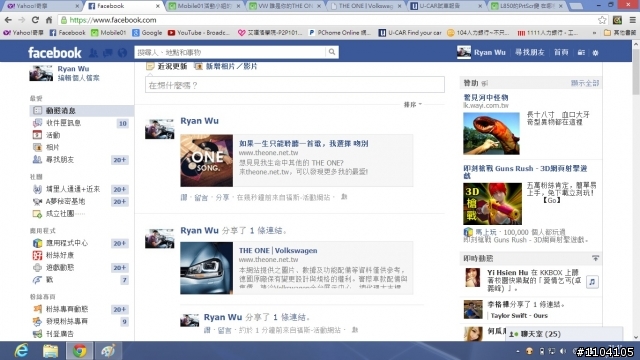Click the river monster ad image
This screenshot has height=360, width=640.
[491, 133]
